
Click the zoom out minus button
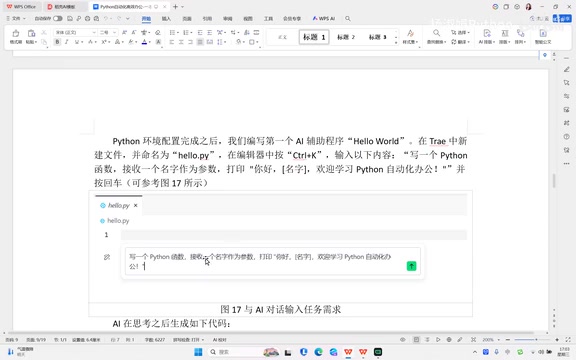click(508, 340)
